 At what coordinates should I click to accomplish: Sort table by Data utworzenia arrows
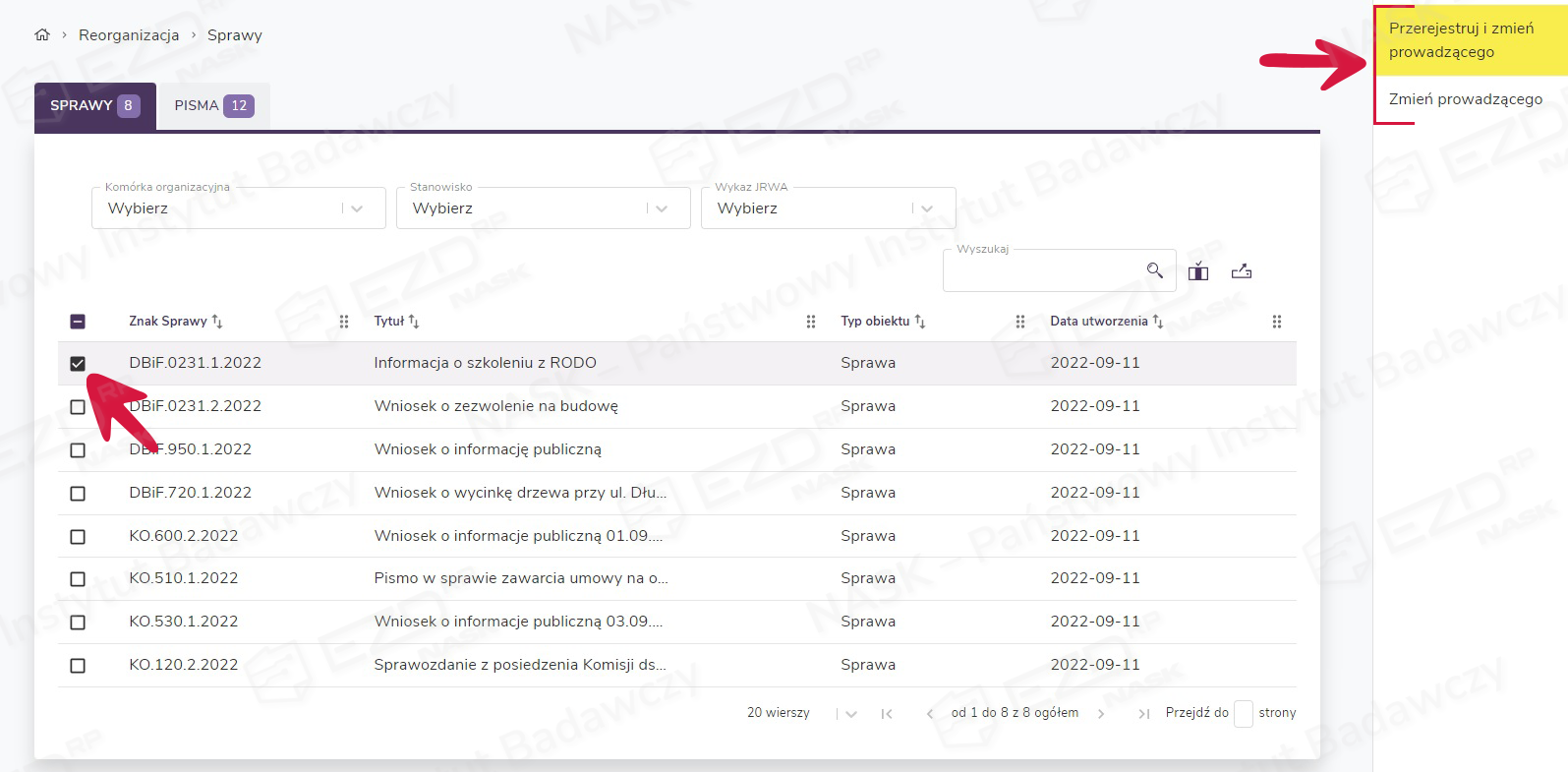[x=1158, y=322]
